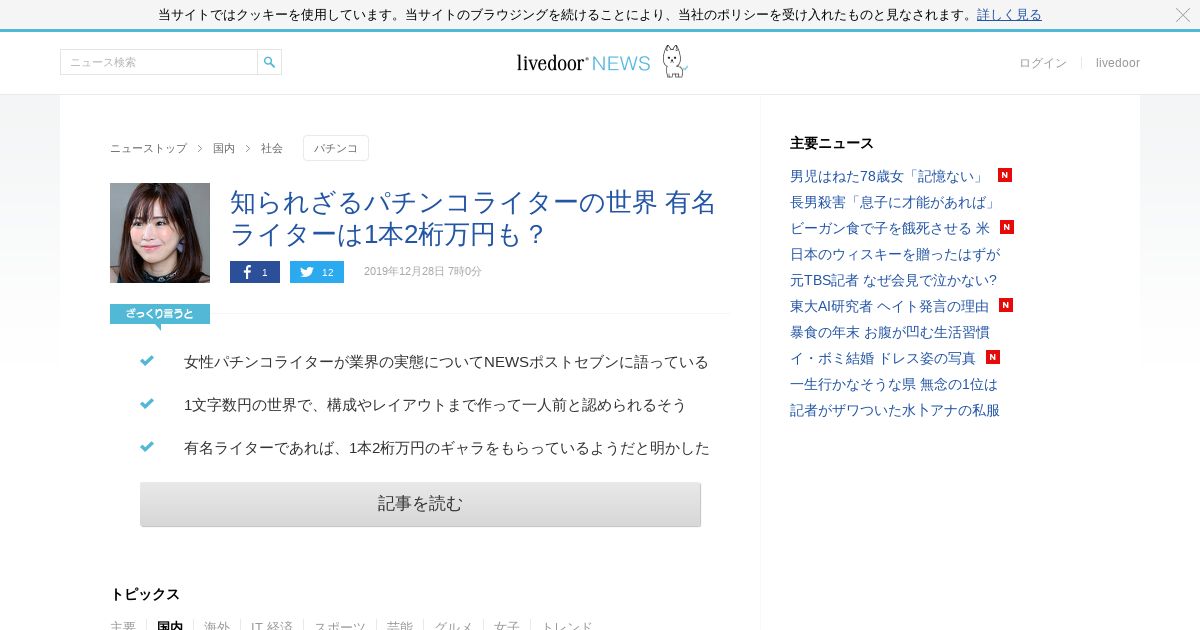The height and width of the screenshot is (630, 1200).
Task: Open ビーガン食で子を餓死させる 米 link
Action: tap(890, 228)
